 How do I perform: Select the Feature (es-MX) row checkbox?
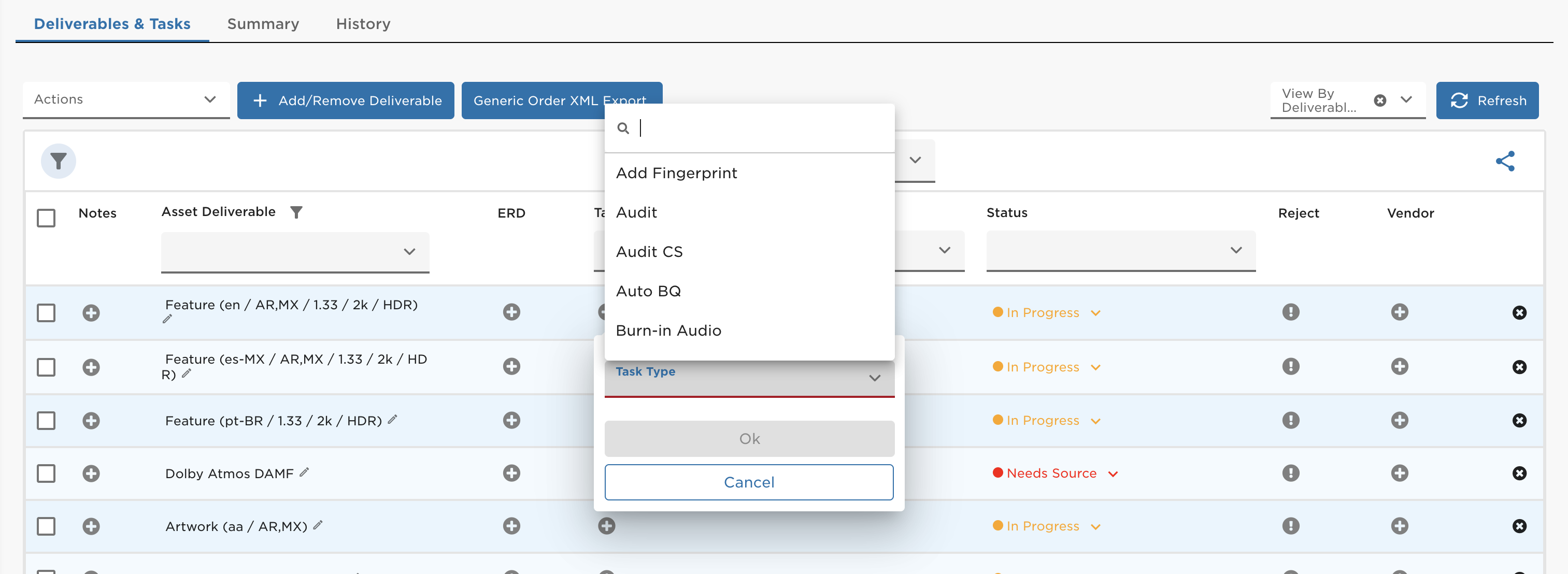click(46, 368)
